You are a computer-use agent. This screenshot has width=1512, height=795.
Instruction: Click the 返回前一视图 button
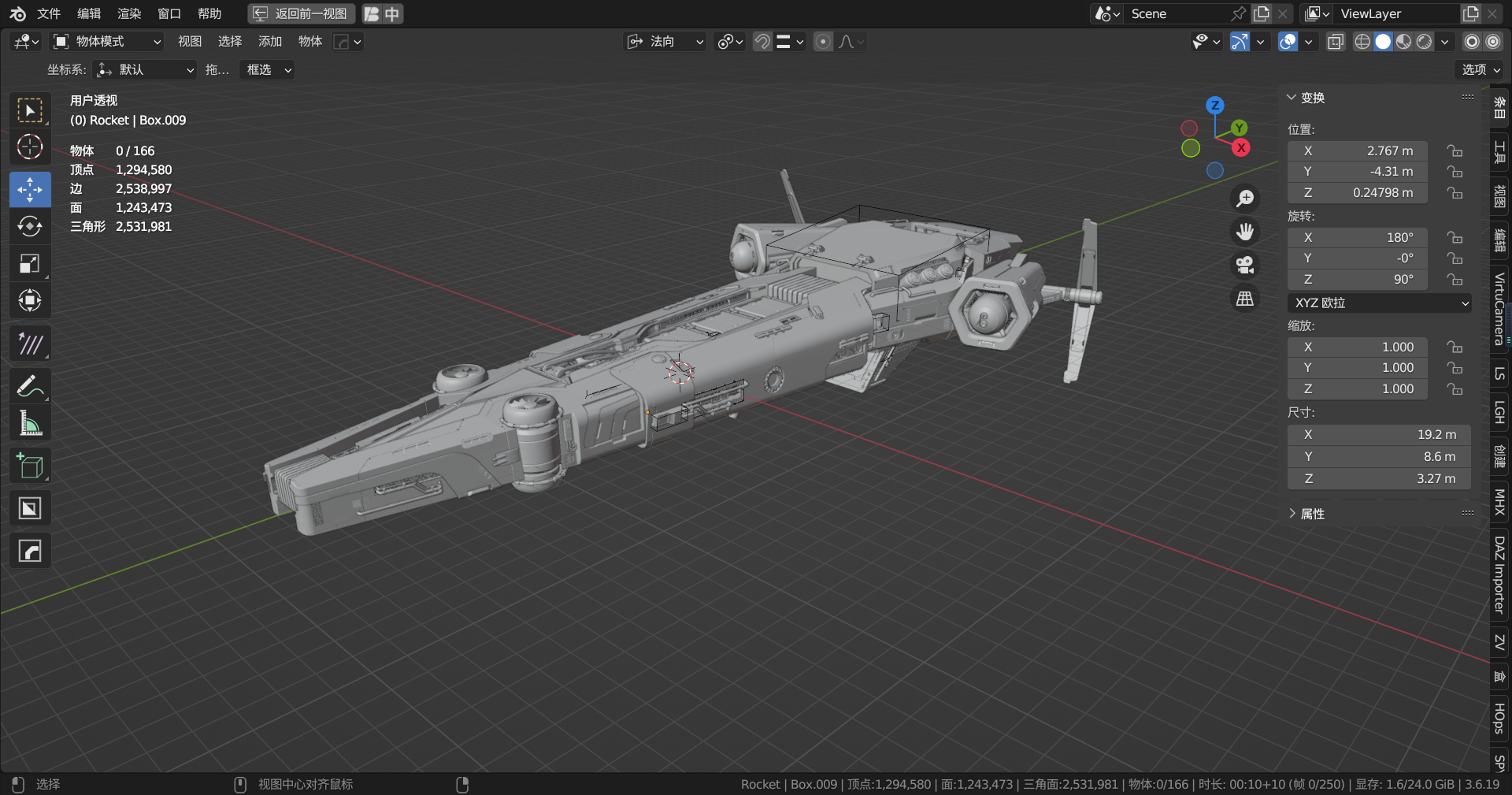pos(302,13)
